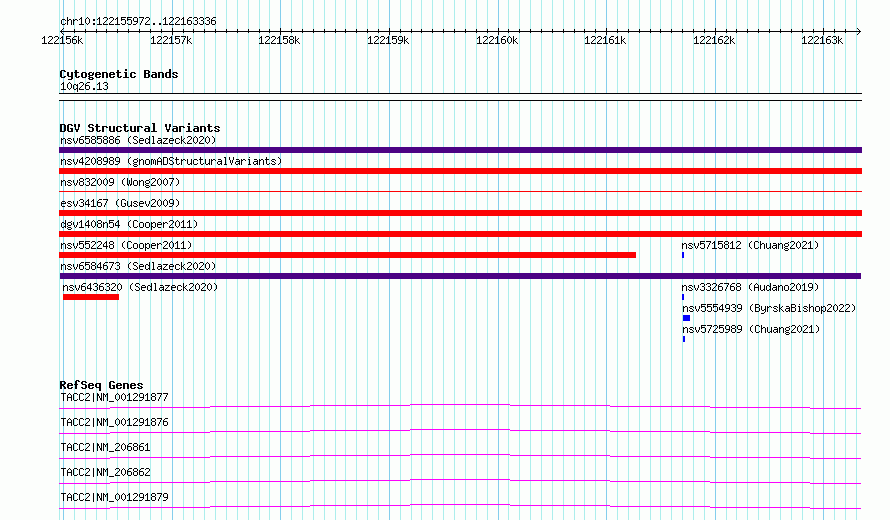Click the TACC2|NM_206862 transcript label

[x=105, y=472]
